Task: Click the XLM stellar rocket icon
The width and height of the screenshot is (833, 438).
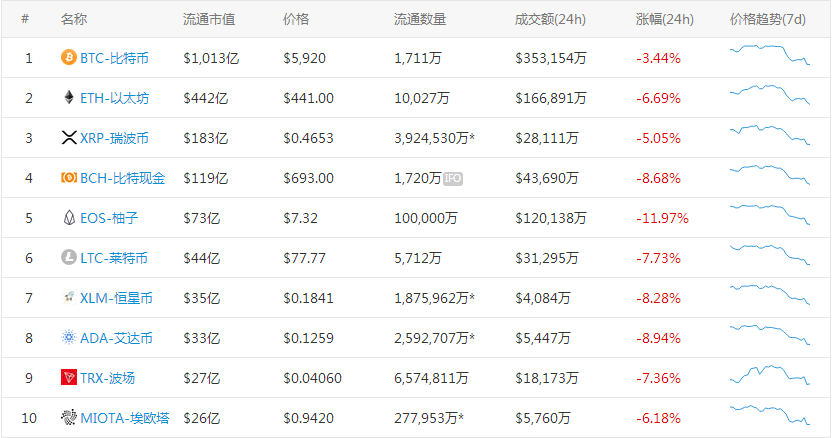Action: click(x=69, y=297)
